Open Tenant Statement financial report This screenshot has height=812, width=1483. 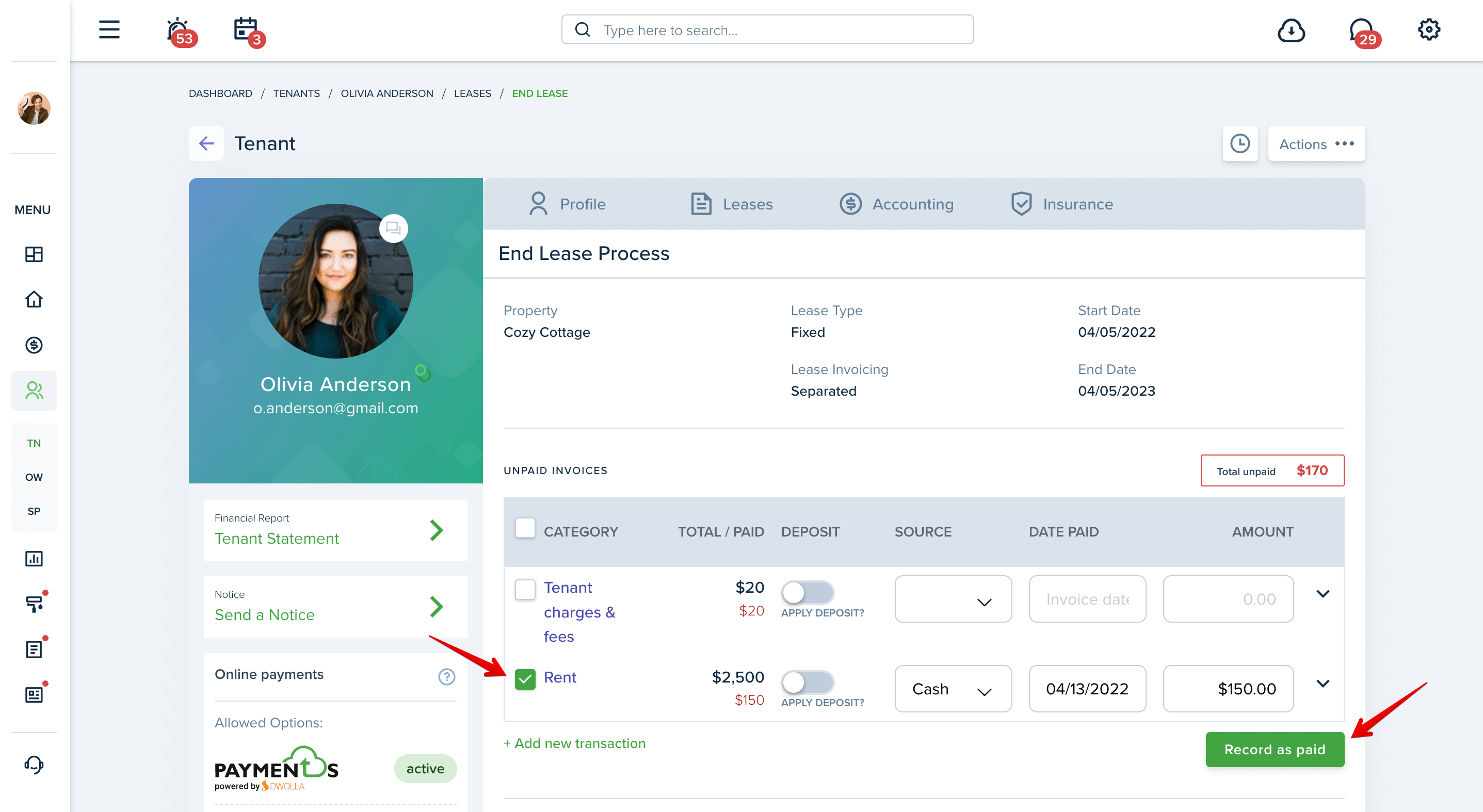[x=277, y=538]
